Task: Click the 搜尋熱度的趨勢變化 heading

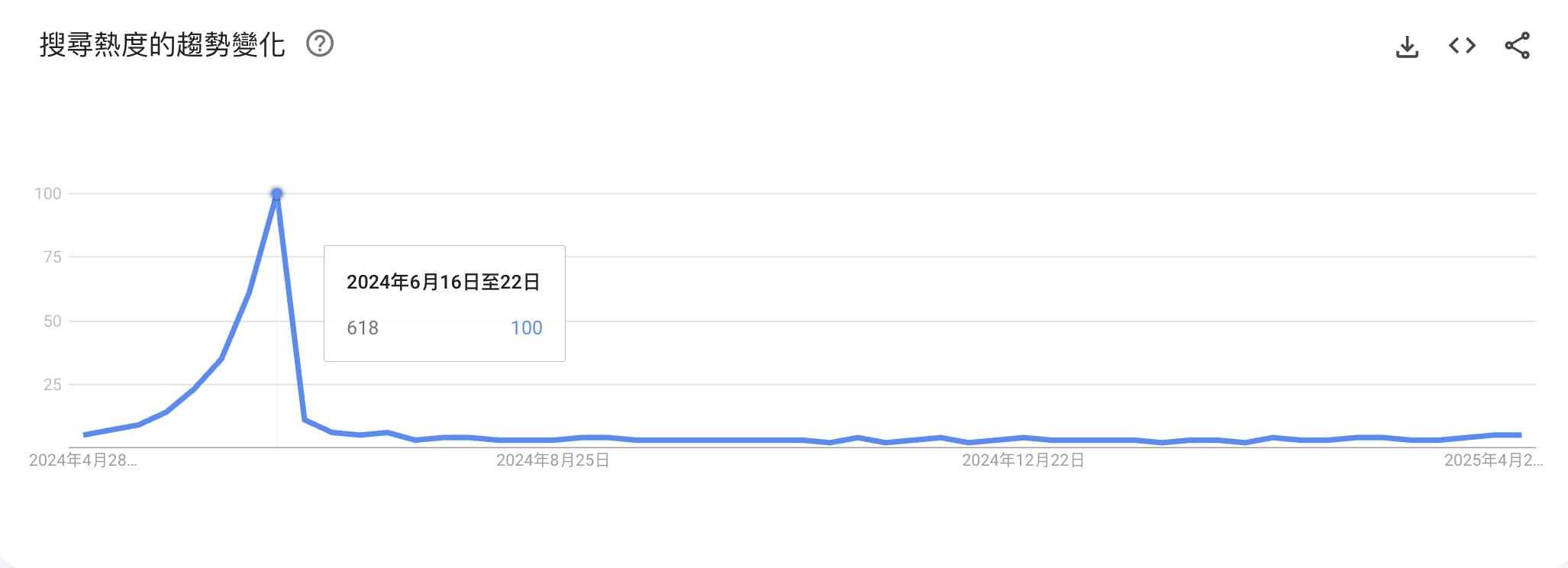Action: 163,44
